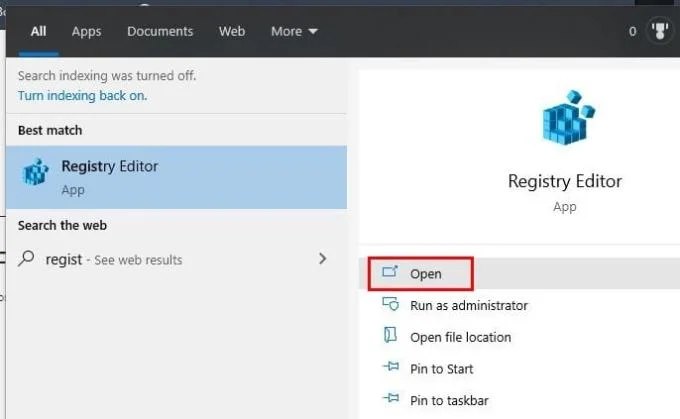This screenshot has height=419, width=680.
Task: Click Registry Editor icon in best match
Action: (35, 172)
